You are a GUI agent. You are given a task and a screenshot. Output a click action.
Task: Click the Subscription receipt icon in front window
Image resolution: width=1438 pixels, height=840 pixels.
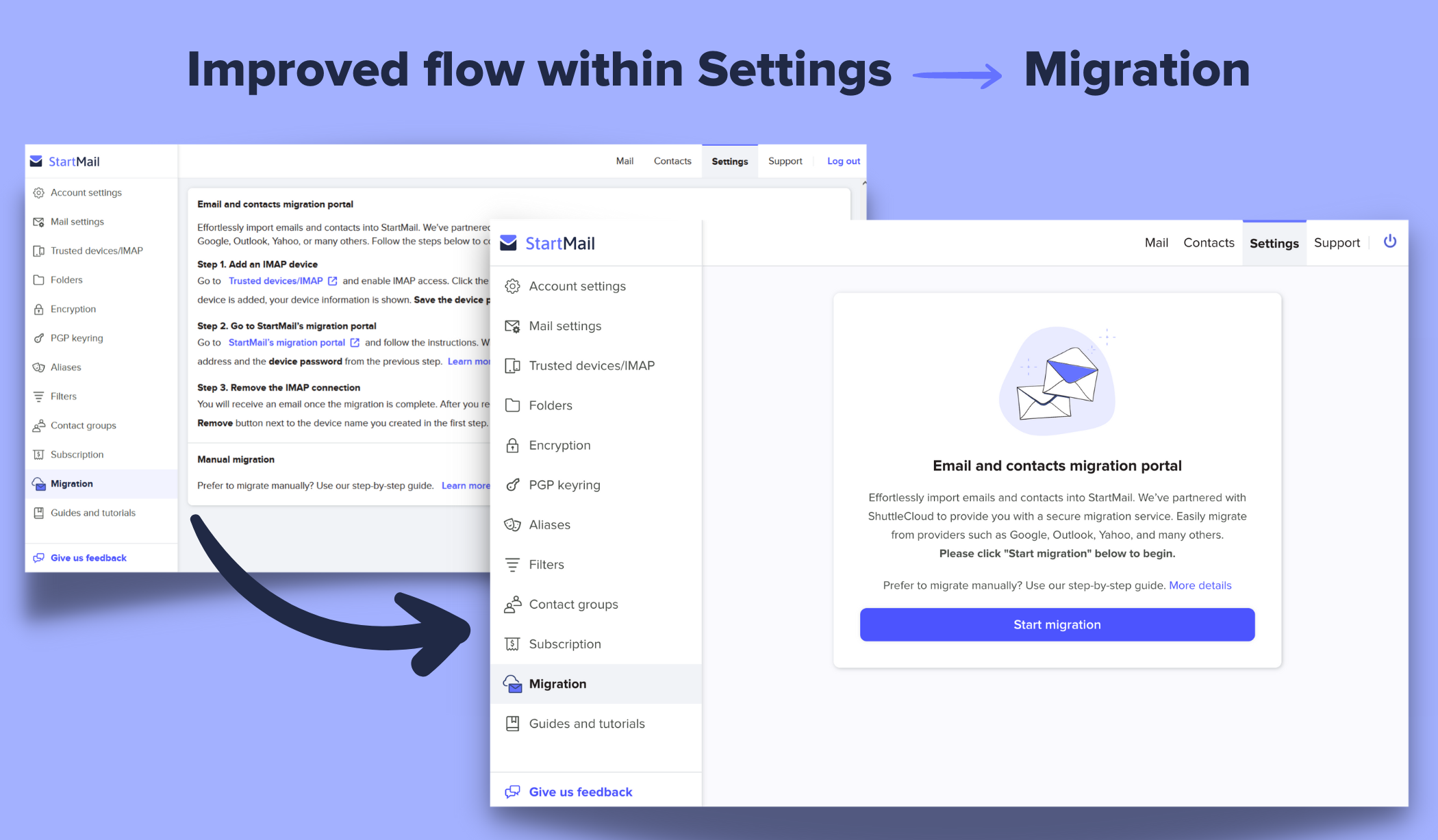coord(512,644)
